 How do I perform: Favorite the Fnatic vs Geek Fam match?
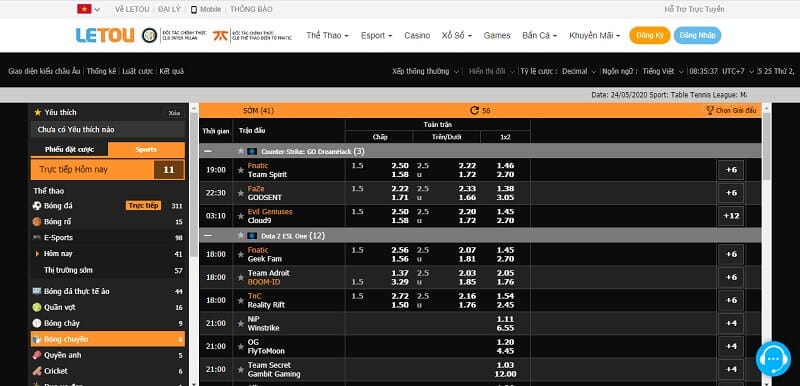241,254
